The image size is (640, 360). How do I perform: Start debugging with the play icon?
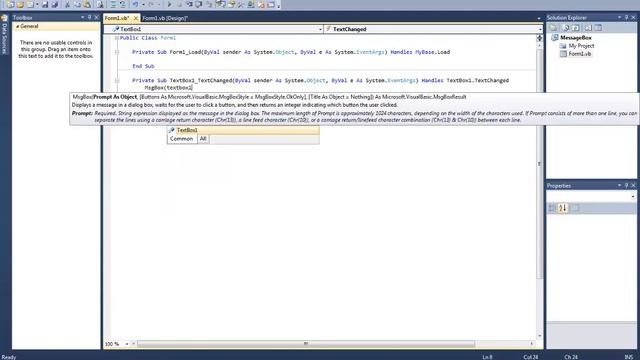169,4
